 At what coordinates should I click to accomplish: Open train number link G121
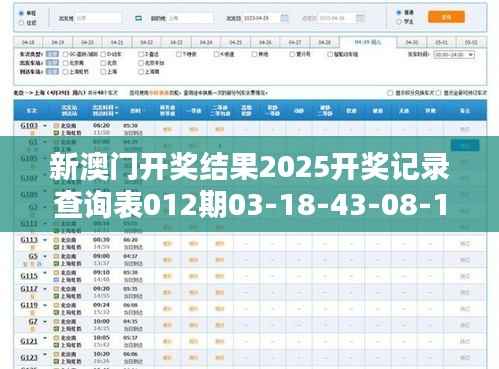click(29, 342)
